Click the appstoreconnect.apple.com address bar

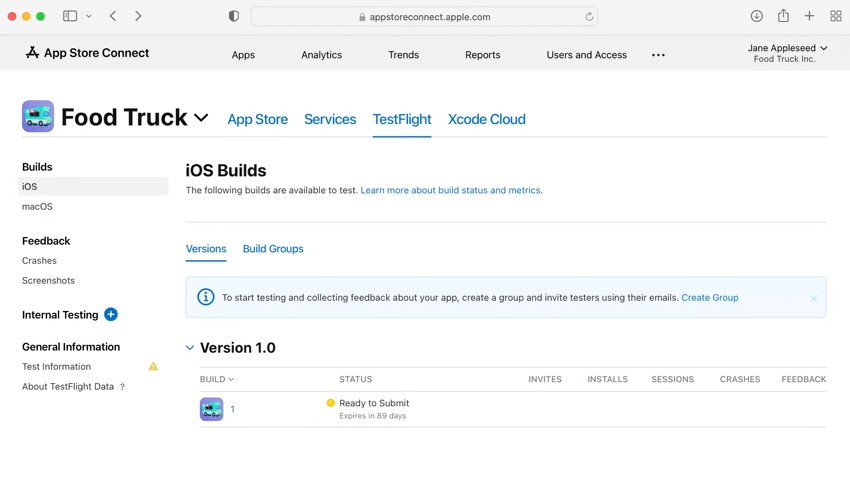coord(424,17)
